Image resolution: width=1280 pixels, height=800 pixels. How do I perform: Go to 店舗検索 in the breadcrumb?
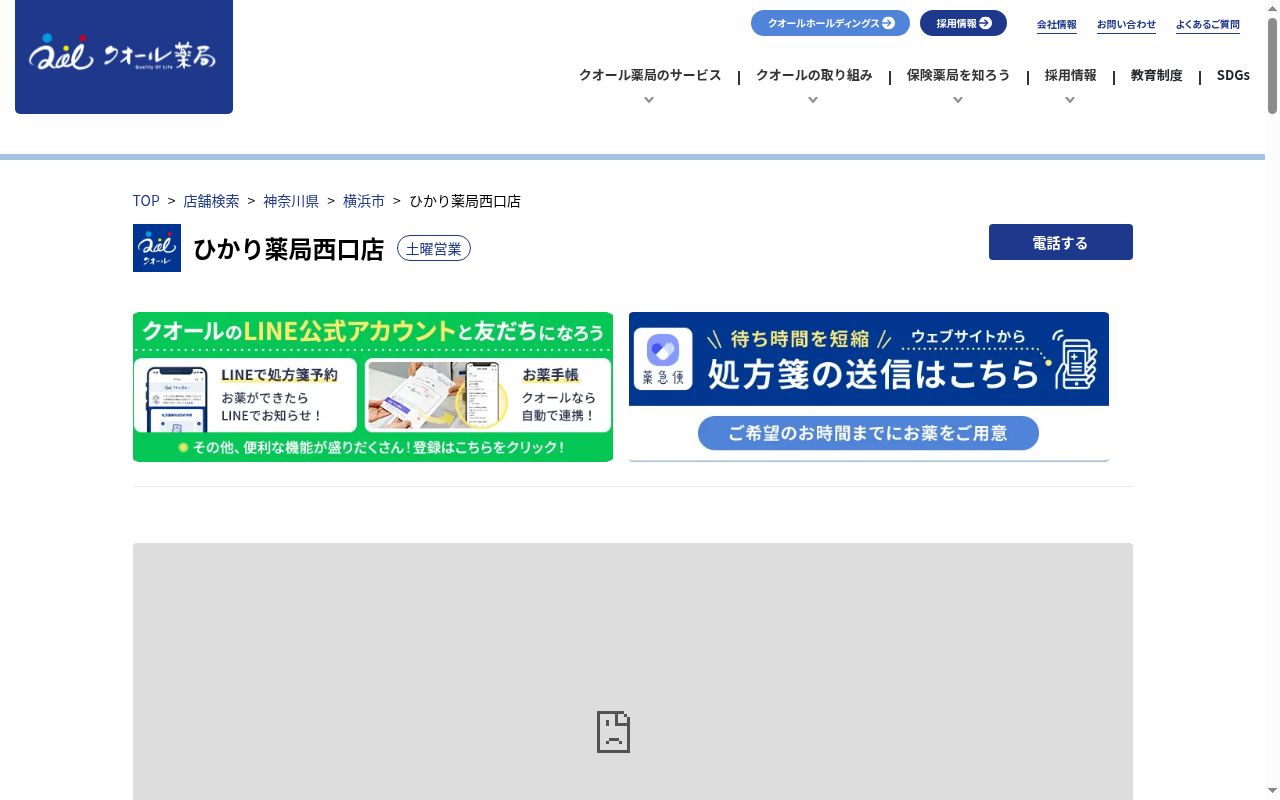[x=211, y=201]
